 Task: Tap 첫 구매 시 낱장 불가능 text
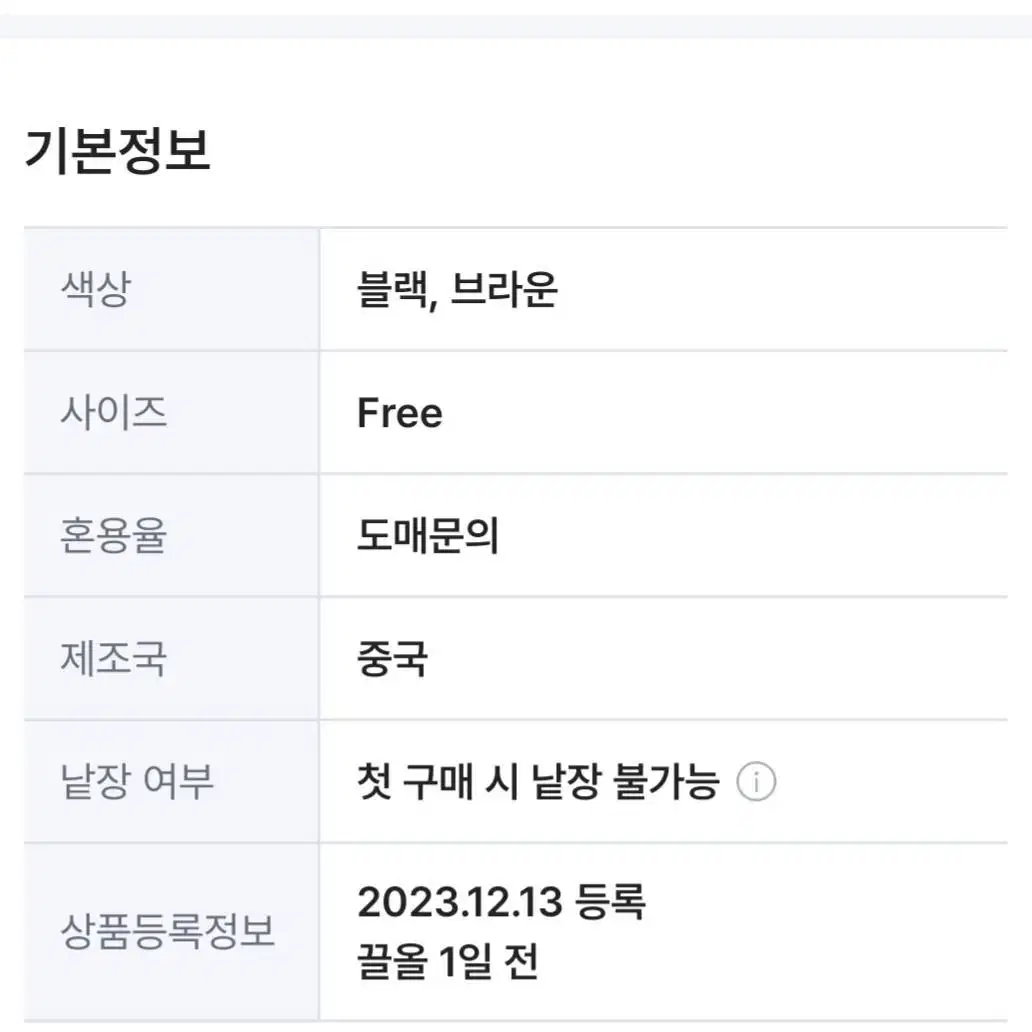[538, 781]
